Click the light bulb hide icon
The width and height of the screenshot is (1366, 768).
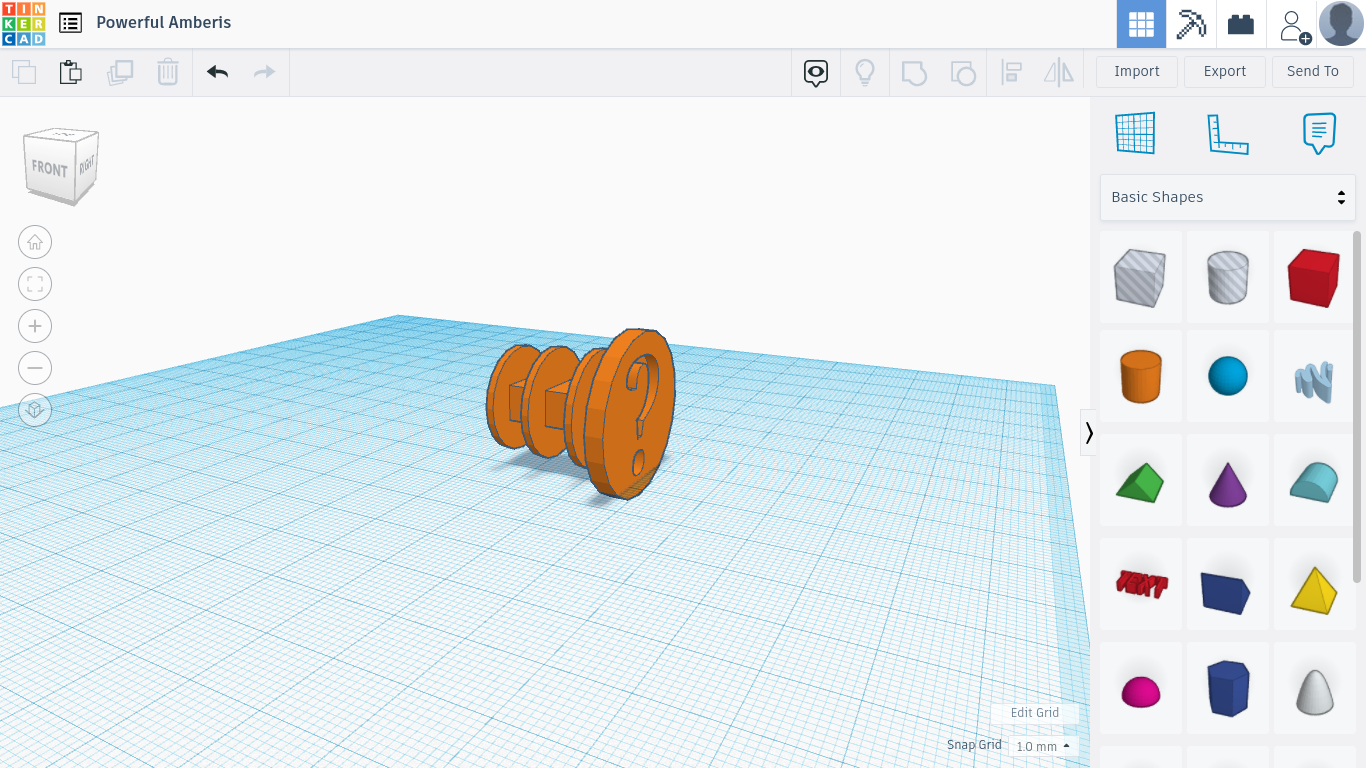(865, 72)
